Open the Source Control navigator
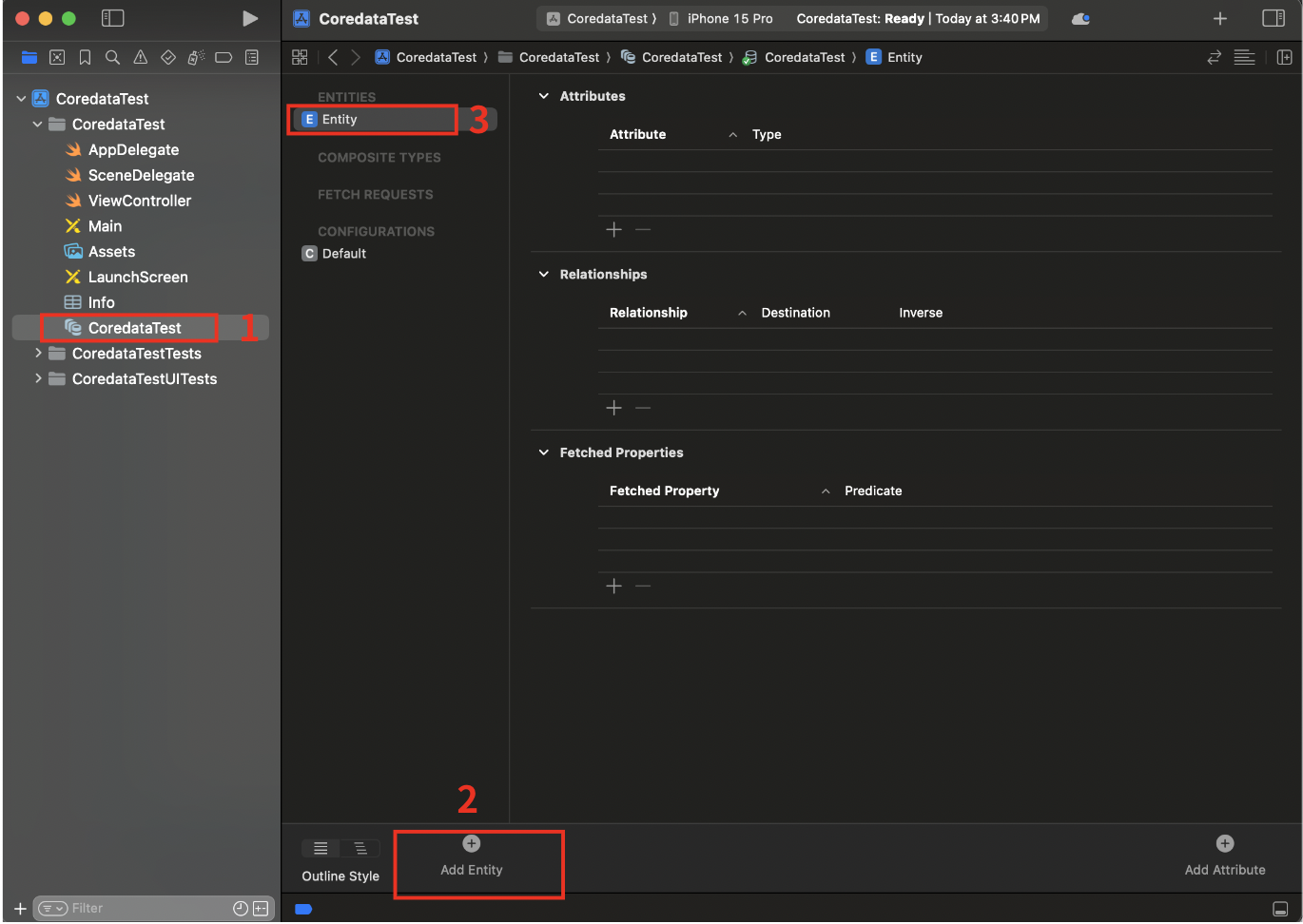1303x924 pixels. [x=57, y=58]
